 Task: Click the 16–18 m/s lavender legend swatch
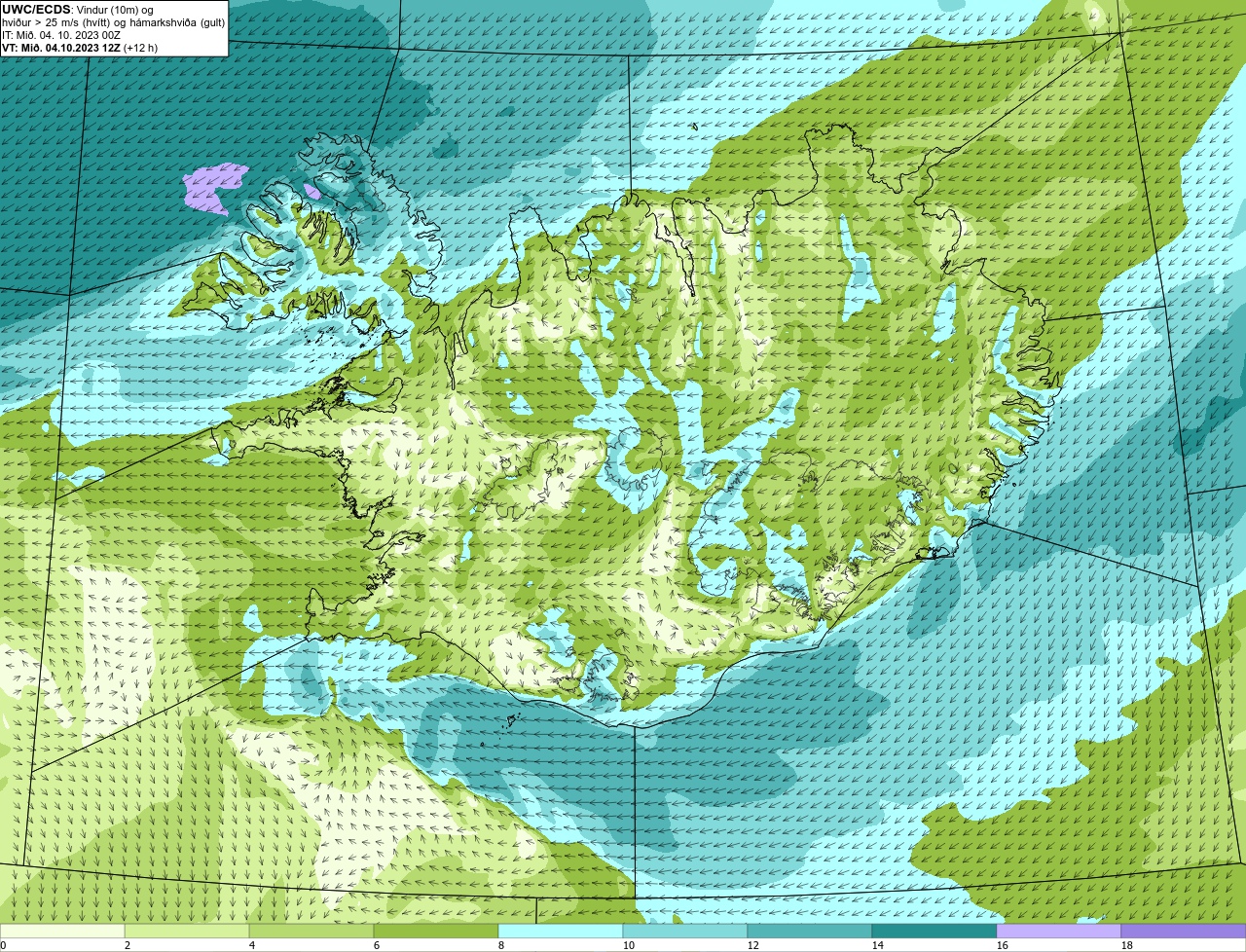tap(1059, 931)
